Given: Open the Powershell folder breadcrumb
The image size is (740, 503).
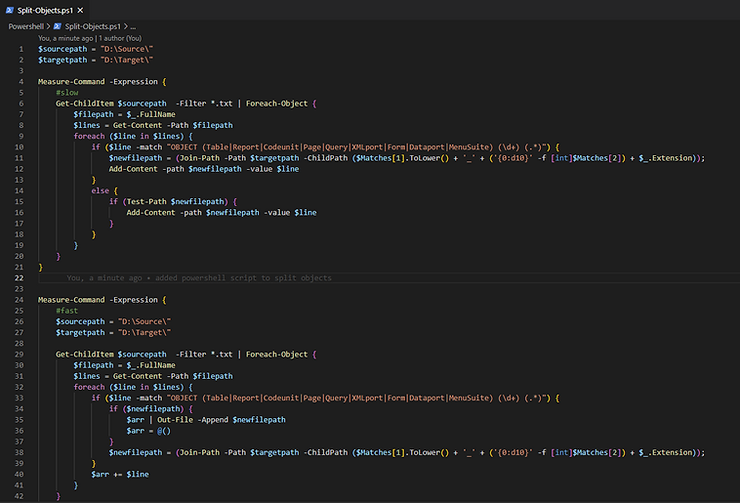Looking at the screenshot, I should click(x=27, y=26).
